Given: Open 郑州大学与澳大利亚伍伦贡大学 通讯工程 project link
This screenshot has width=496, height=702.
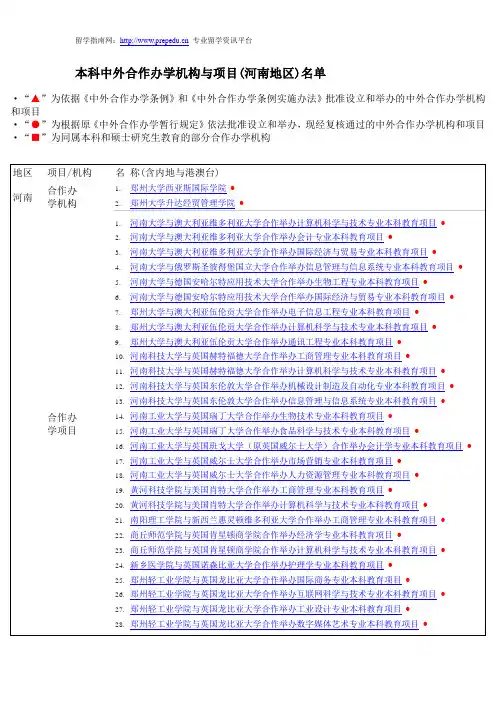Looking at the screenshot, I should pos(261,342).
